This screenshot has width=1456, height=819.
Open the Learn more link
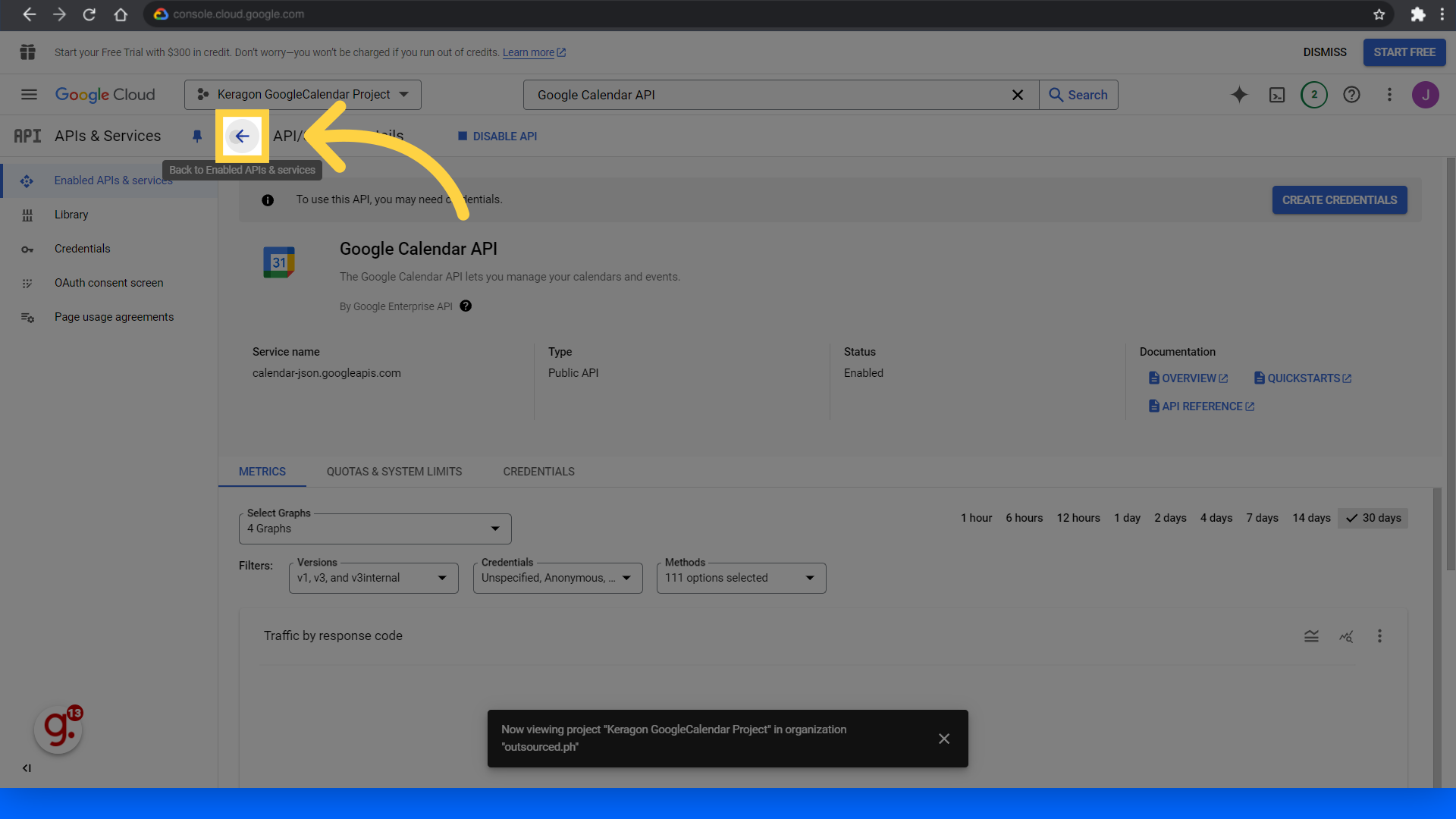point(534,52)
